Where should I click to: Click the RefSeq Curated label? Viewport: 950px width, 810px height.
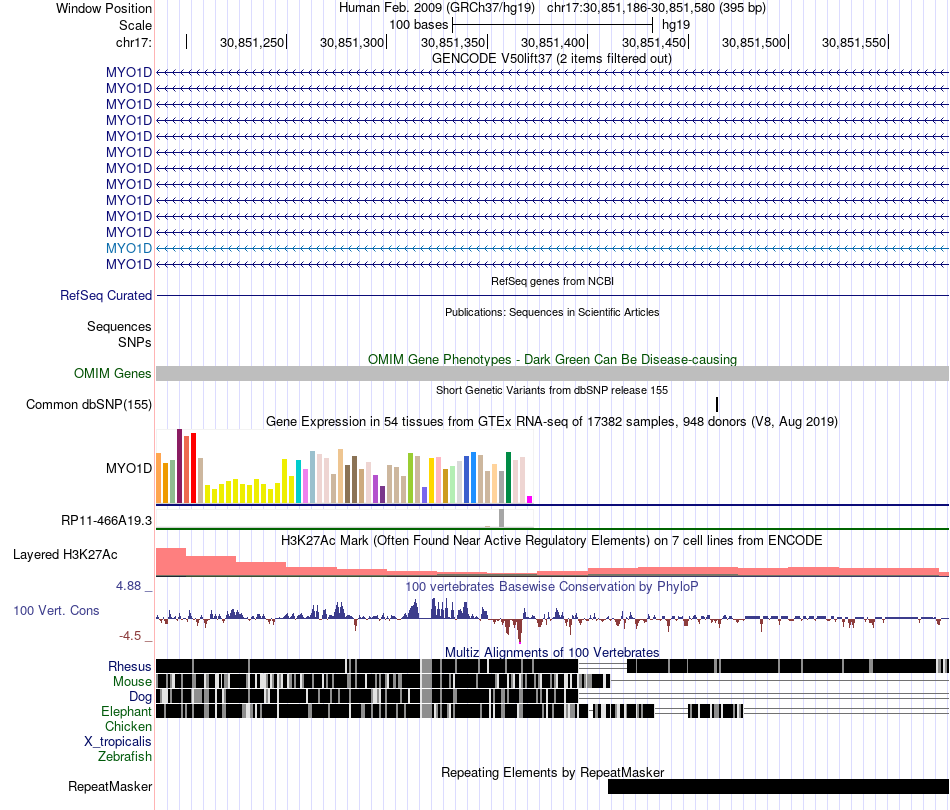coord(106,296)
